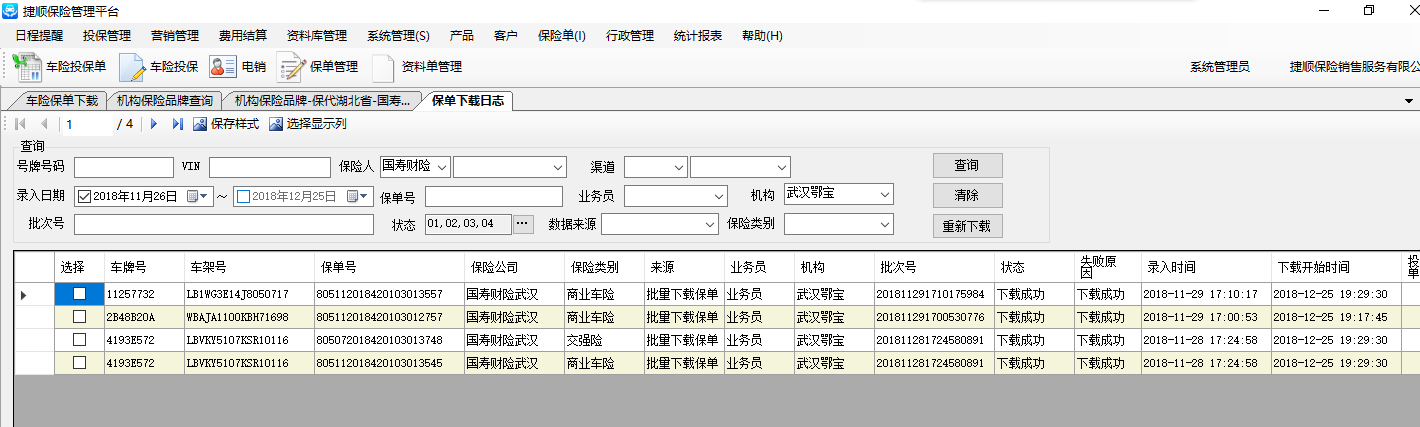Open the 日程提醒 menu
Image resolution: width=1420 pixels, height=427 pixels.
tap(39, 36)
